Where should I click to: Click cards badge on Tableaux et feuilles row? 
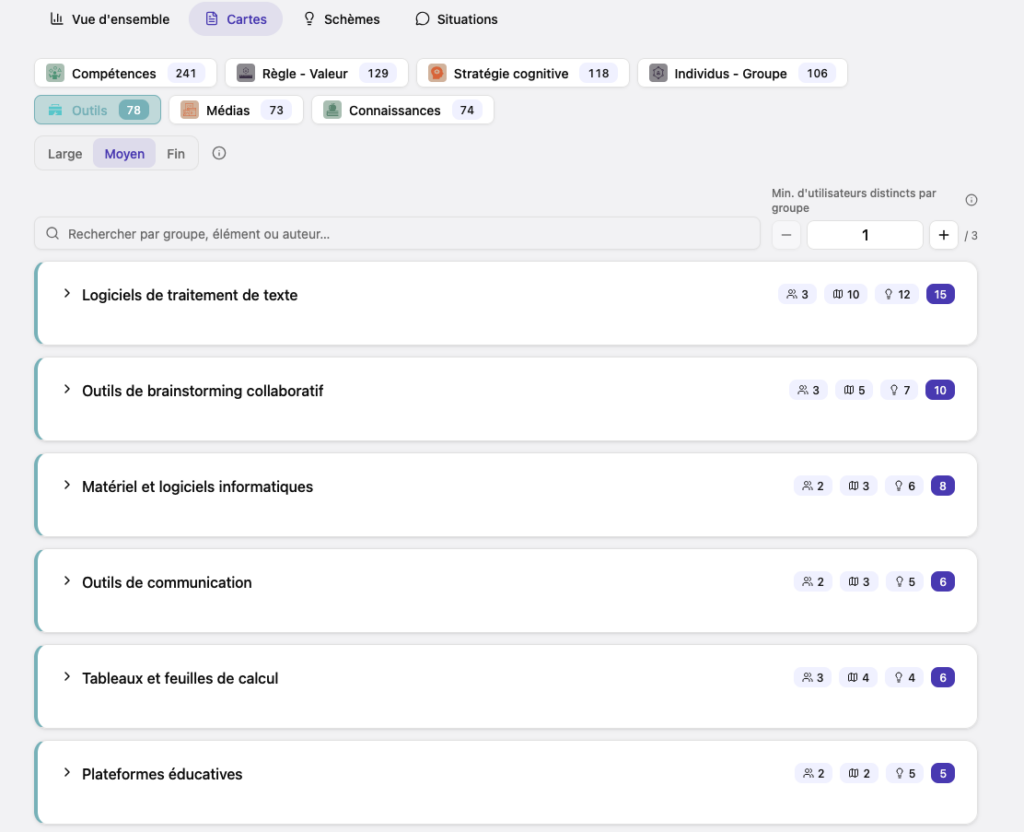tap(858, 678)
